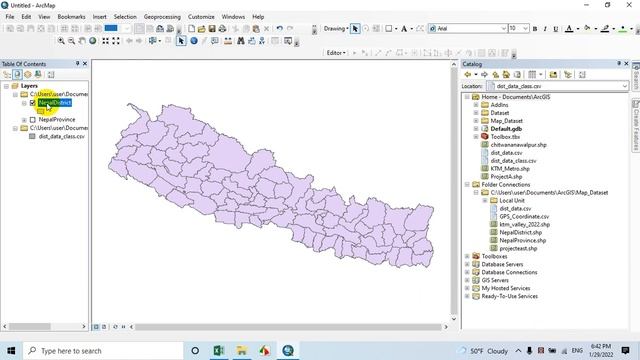Choose the Drawing toolbar select arrow
The image size is (640, 360).
(355, 29)
